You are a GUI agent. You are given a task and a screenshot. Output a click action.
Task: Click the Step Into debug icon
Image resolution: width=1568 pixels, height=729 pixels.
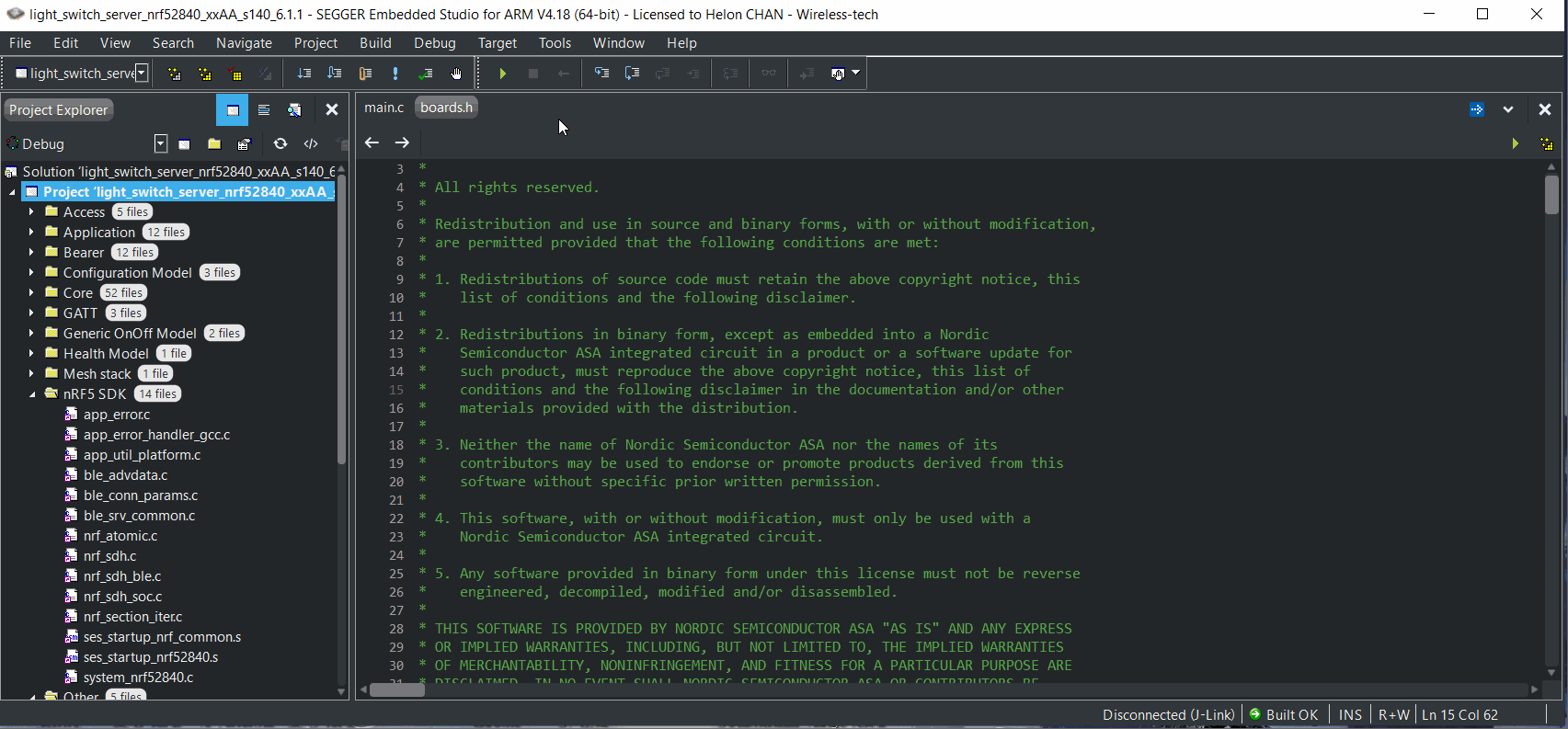[601, 74]
